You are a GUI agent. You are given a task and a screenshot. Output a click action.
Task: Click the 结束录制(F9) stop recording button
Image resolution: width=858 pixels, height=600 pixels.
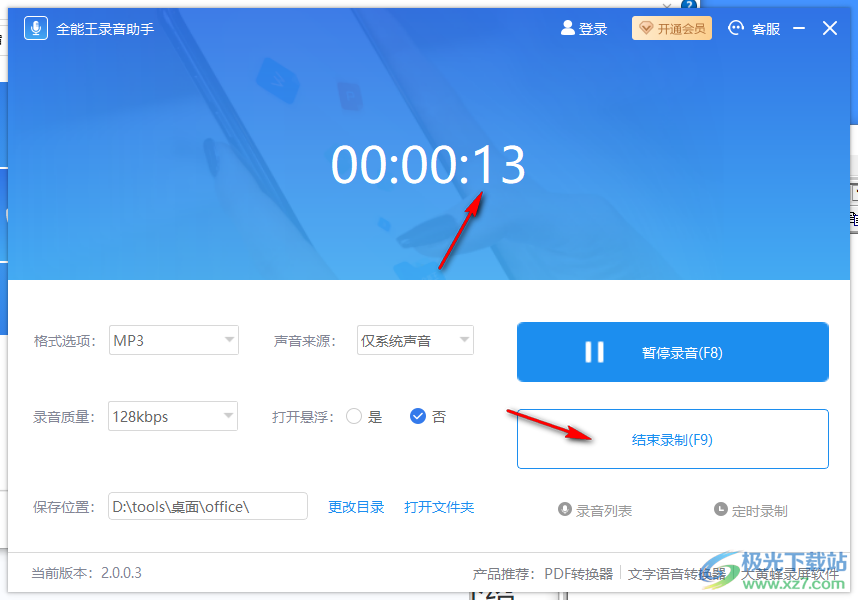click(672, 439)
